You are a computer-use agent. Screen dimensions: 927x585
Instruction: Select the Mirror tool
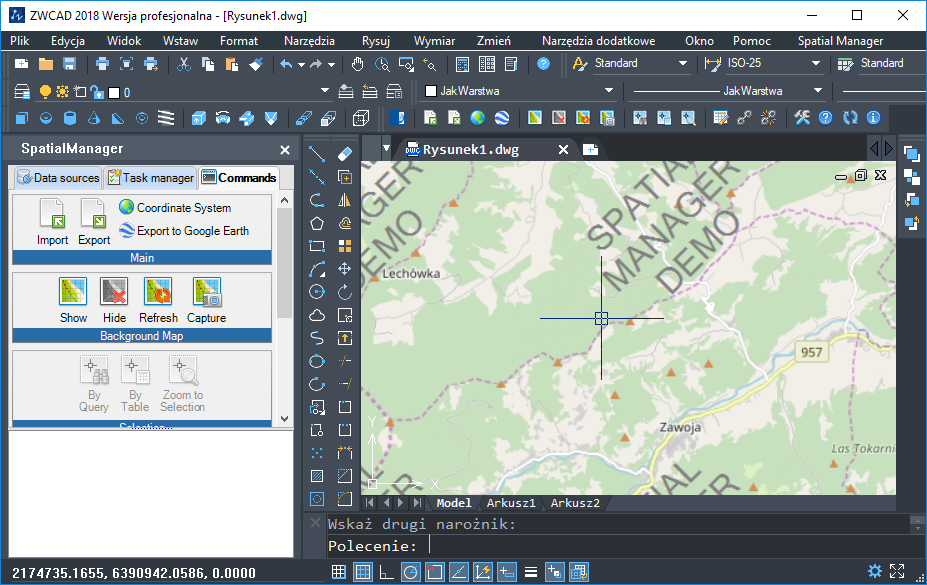click(345, 200)
